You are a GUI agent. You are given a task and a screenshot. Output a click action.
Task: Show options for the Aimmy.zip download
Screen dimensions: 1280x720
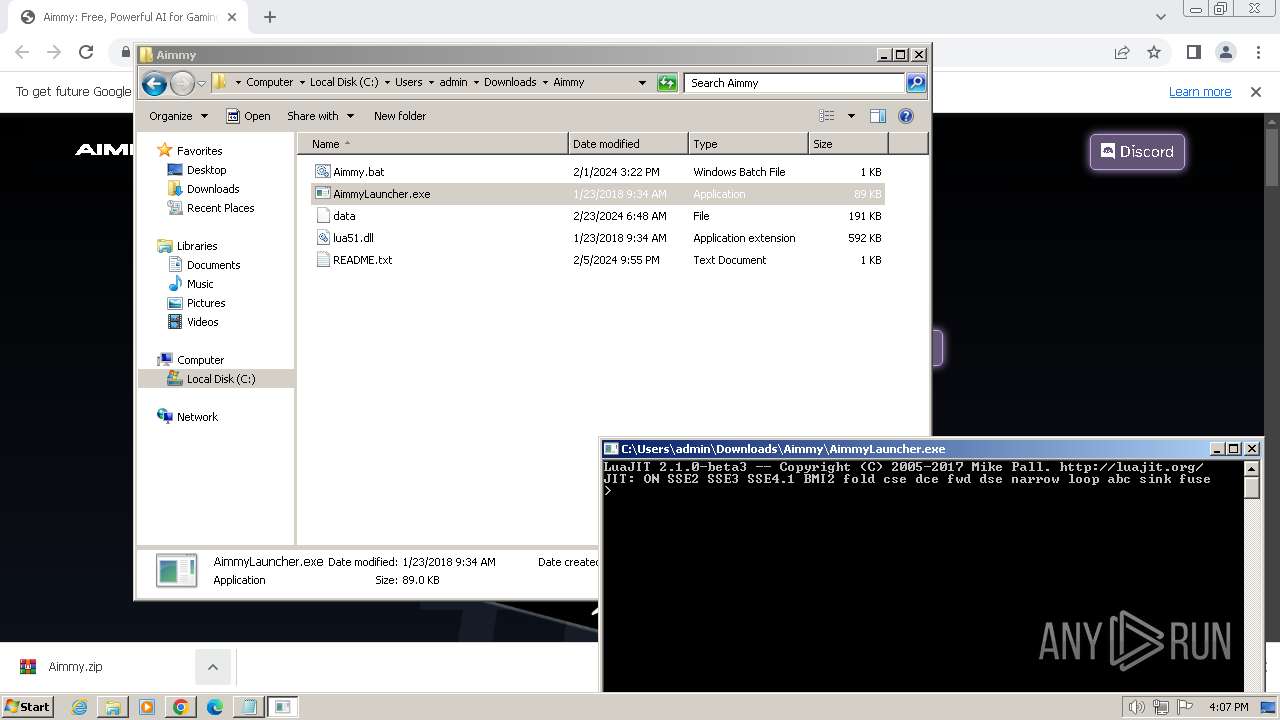[212, 667]
